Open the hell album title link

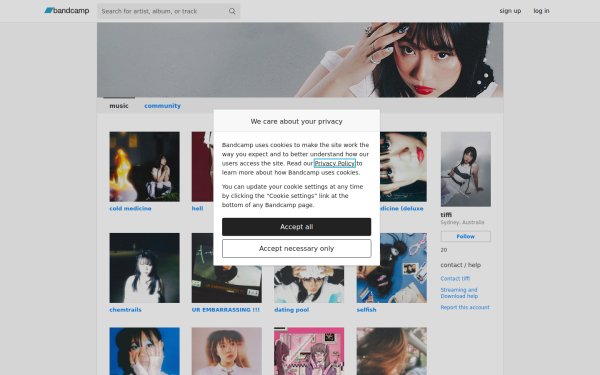197,209
